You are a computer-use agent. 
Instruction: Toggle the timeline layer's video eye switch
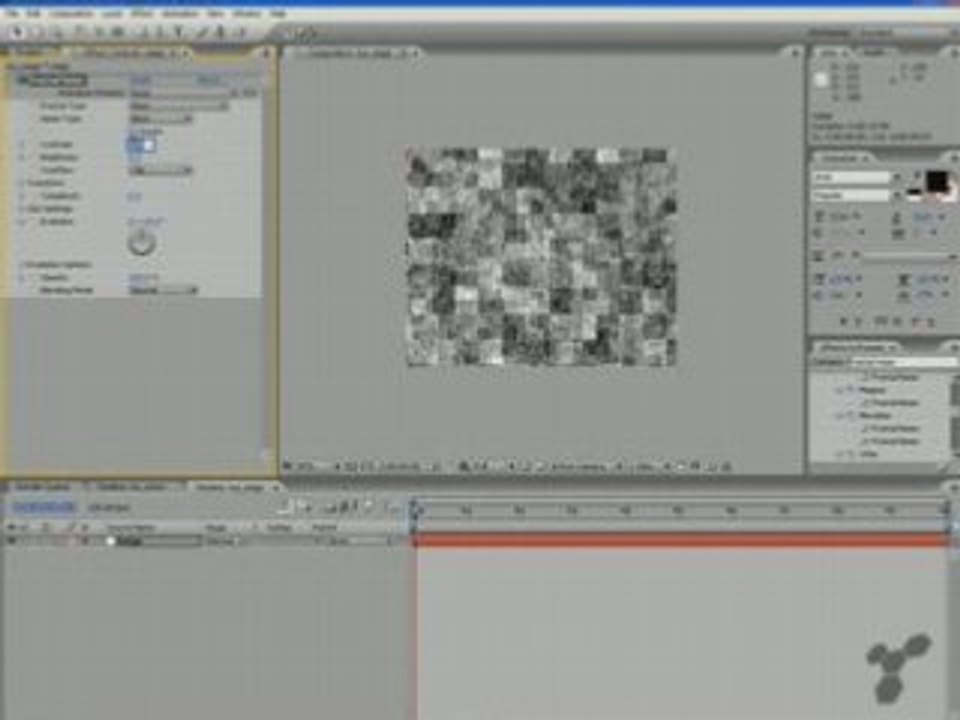pos(12,541)
